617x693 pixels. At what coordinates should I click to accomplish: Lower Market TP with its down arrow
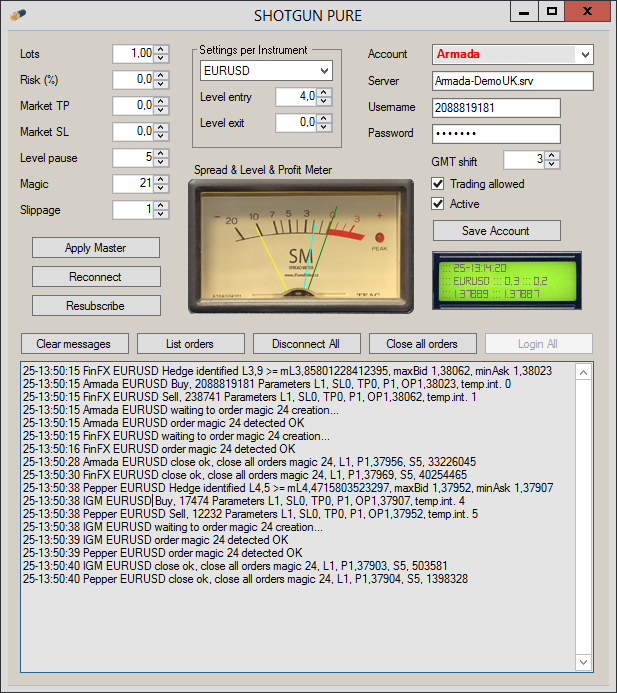161,110
